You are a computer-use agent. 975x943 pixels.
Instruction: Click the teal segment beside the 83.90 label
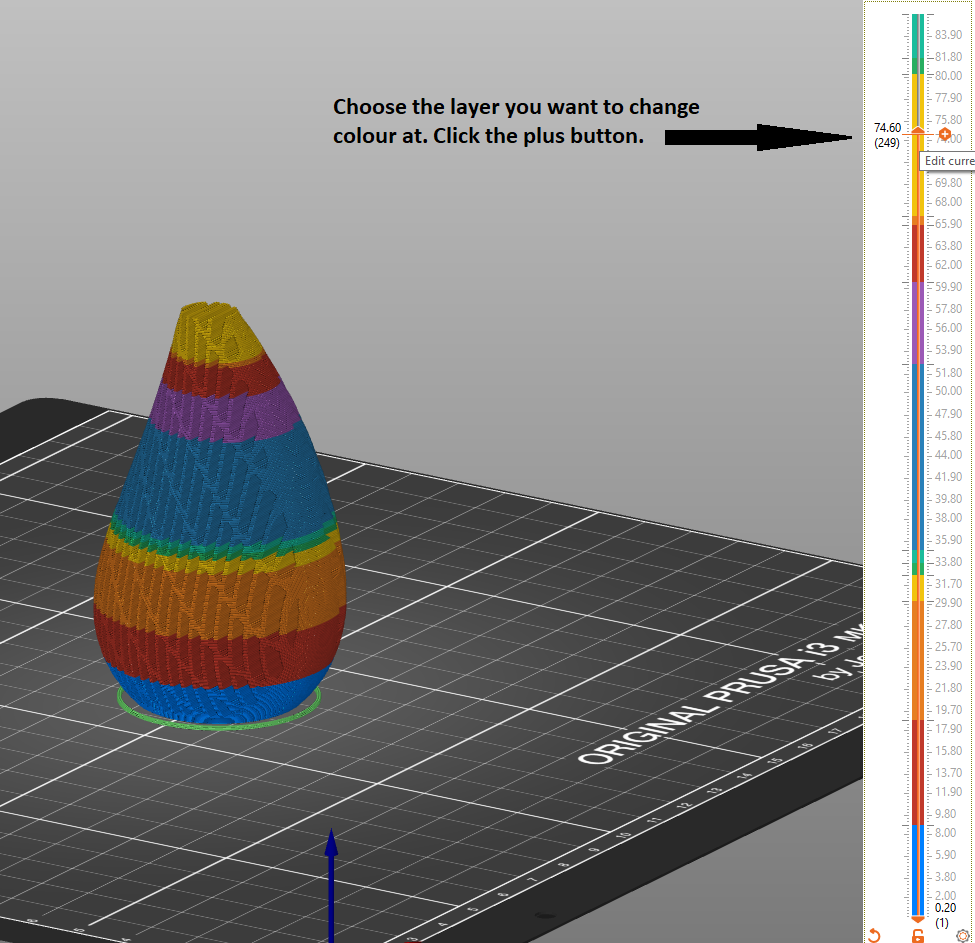click(x=918, y=36)
